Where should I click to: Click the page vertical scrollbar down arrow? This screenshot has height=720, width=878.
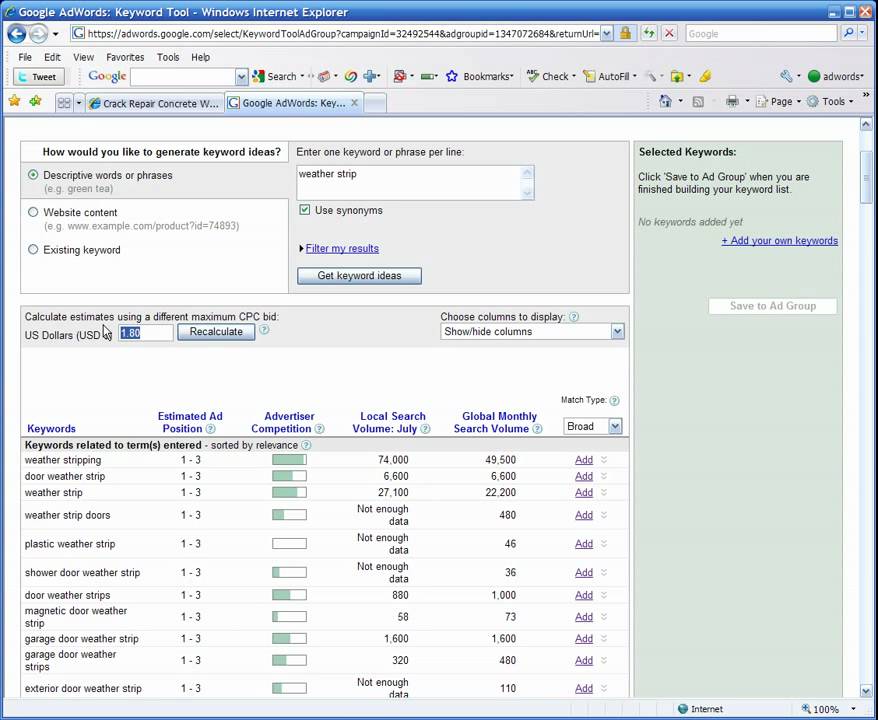pos(866,690)
